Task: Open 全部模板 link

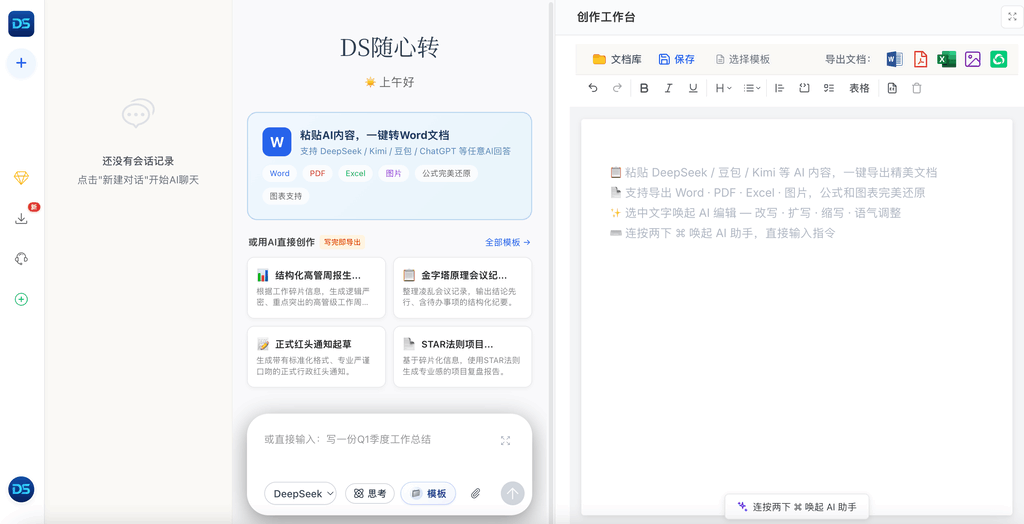Action: [x=507, y=242]
